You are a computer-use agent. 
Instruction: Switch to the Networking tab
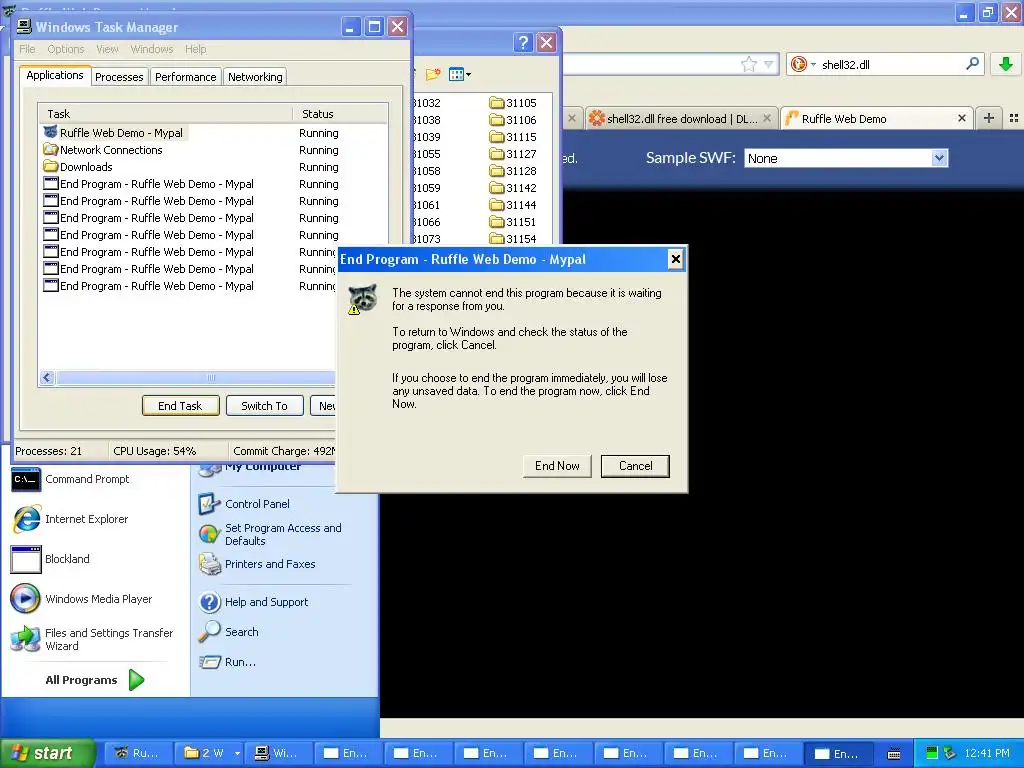tap(255, 76)
